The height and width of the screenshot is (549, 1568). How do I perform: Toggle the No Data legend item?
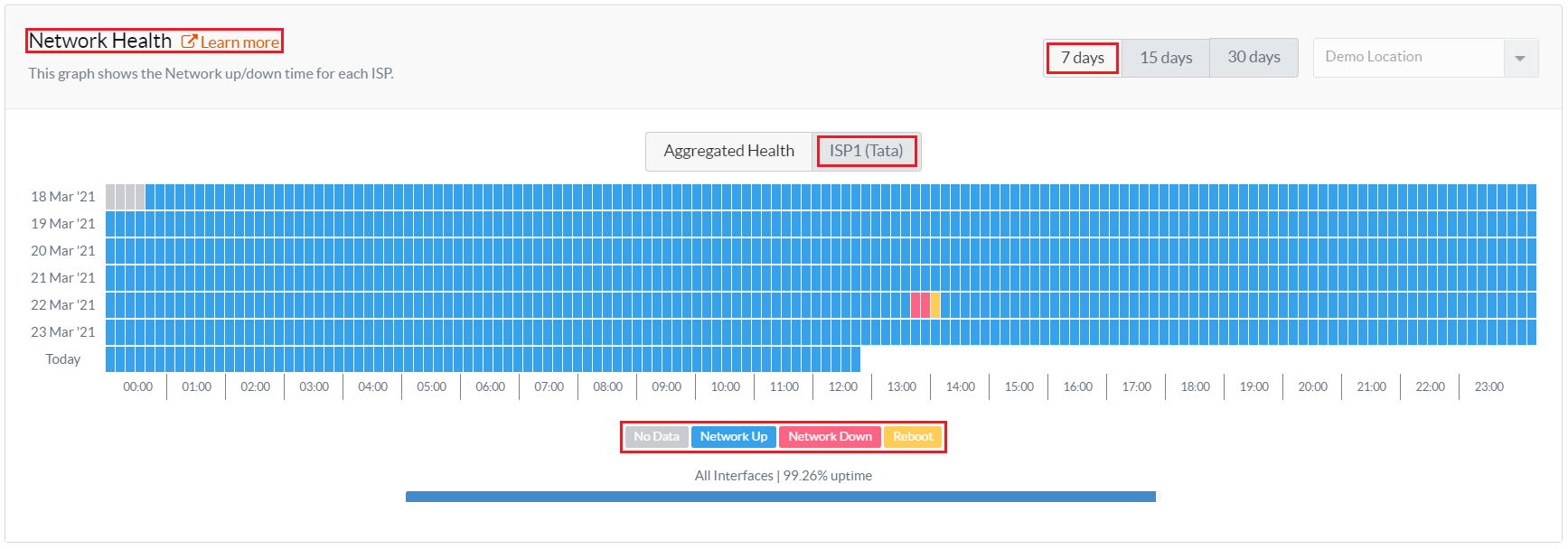[x=656, y=437]
